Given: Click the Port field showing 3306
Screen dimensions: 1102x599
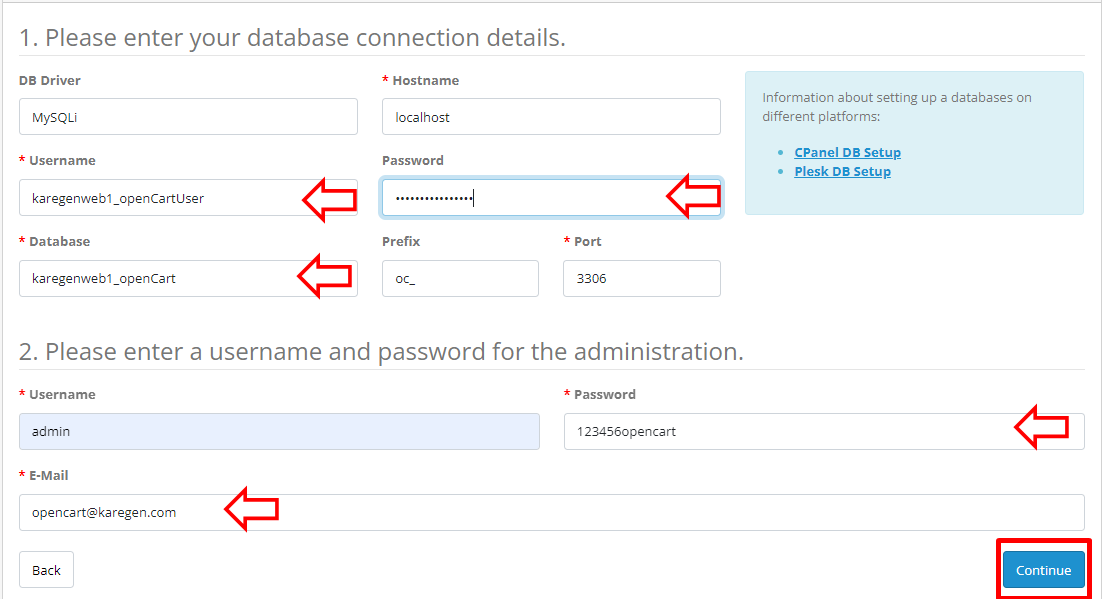Looking at the screenshot, I should pyautogui.click(x=642, y=278).
